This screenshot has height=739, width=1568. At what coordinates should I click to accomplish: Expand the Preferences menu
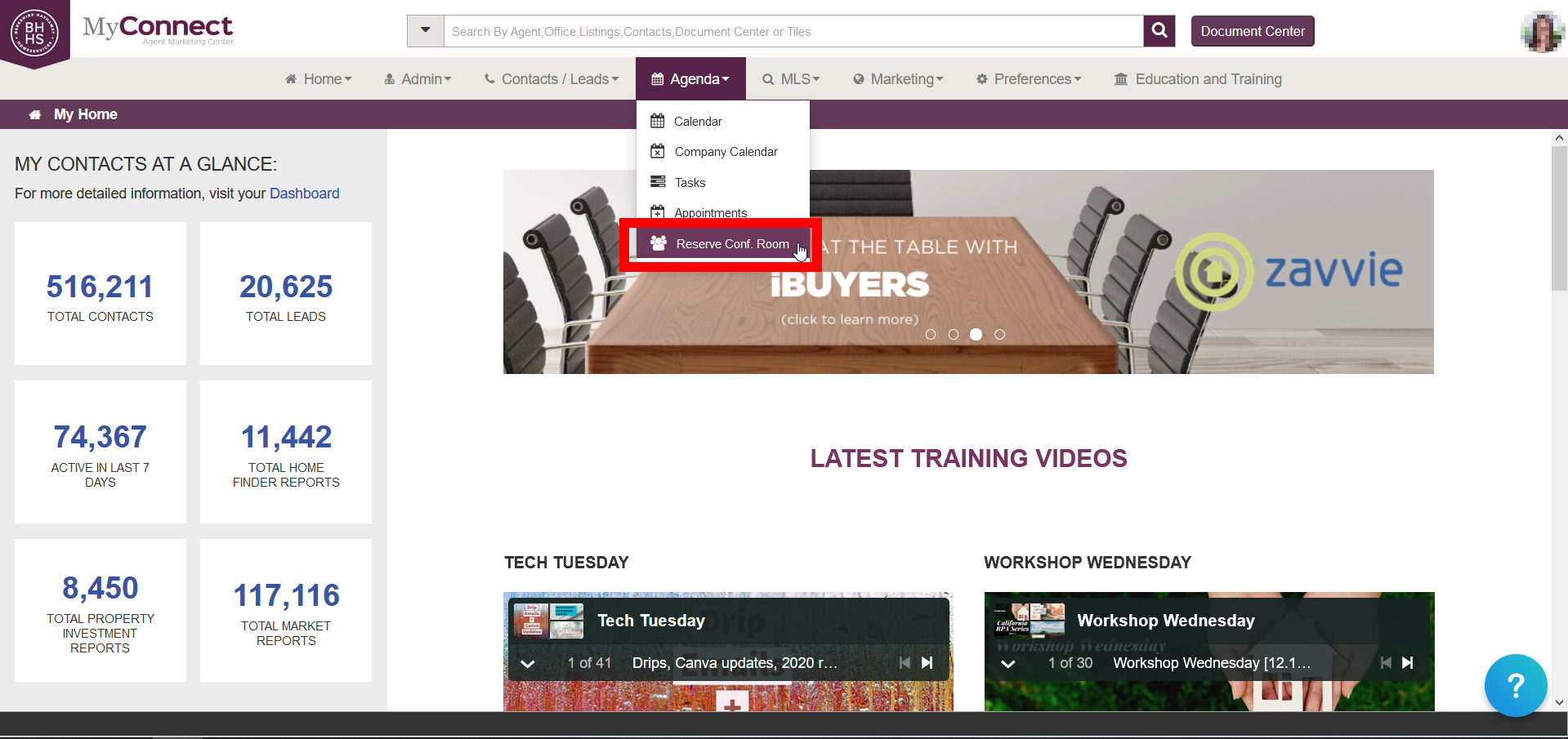coord(1029,79)
